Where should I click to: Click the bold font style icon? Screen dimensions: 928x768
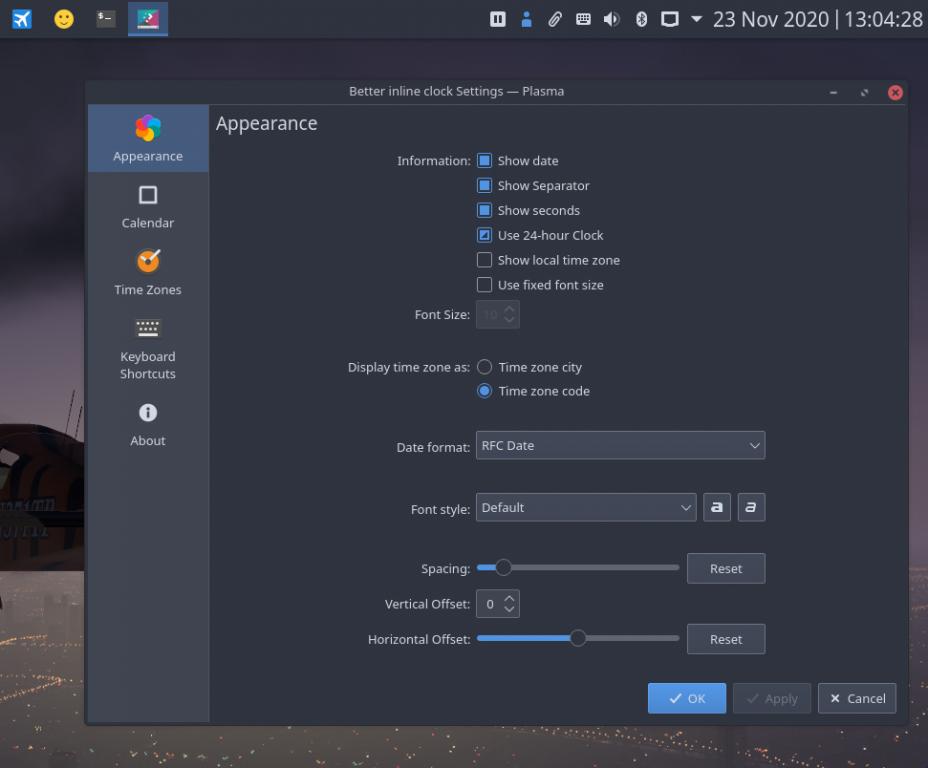[x=716, y=508]
